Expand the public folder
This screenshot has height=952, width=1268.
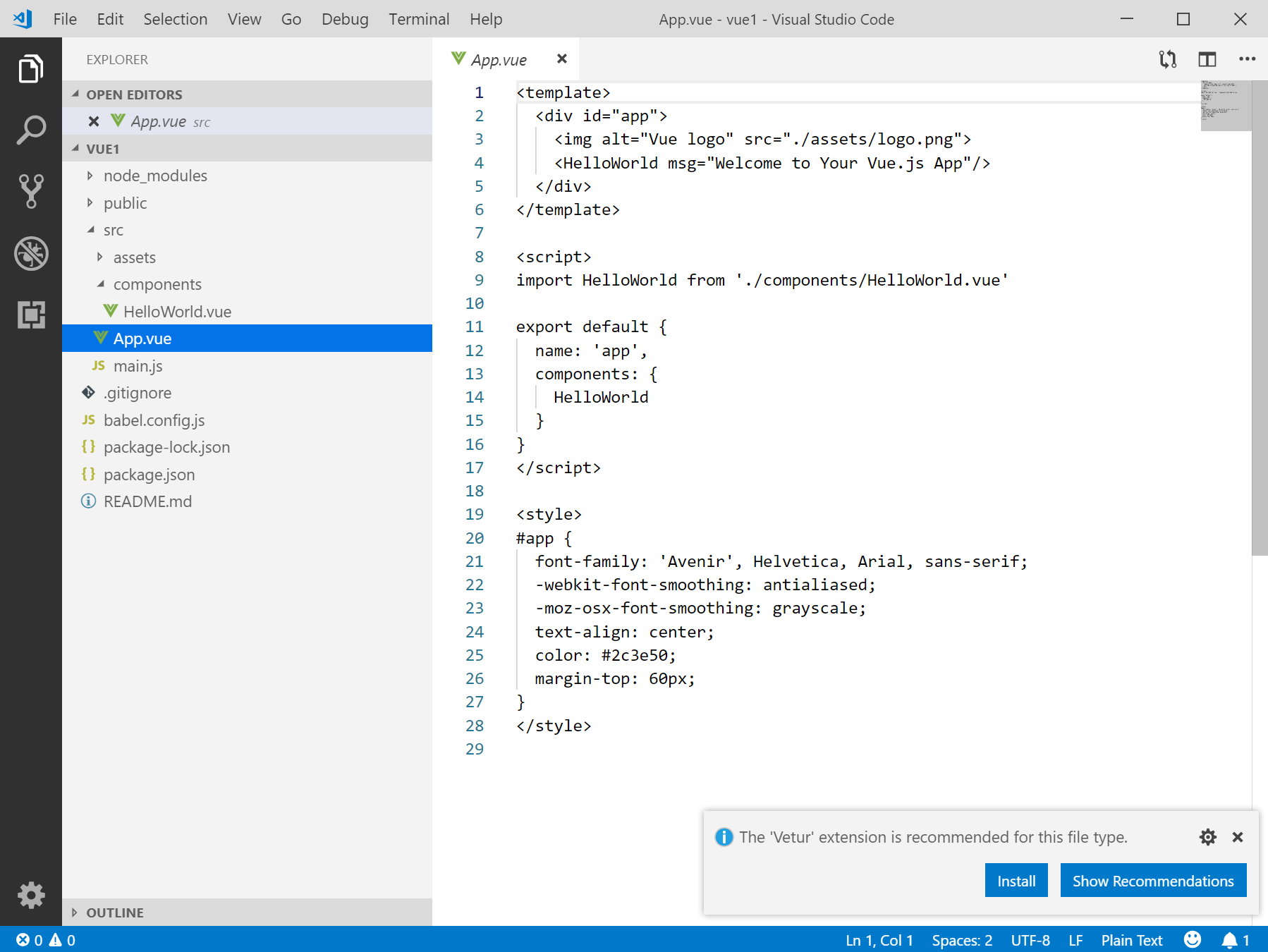coord(247,203)
